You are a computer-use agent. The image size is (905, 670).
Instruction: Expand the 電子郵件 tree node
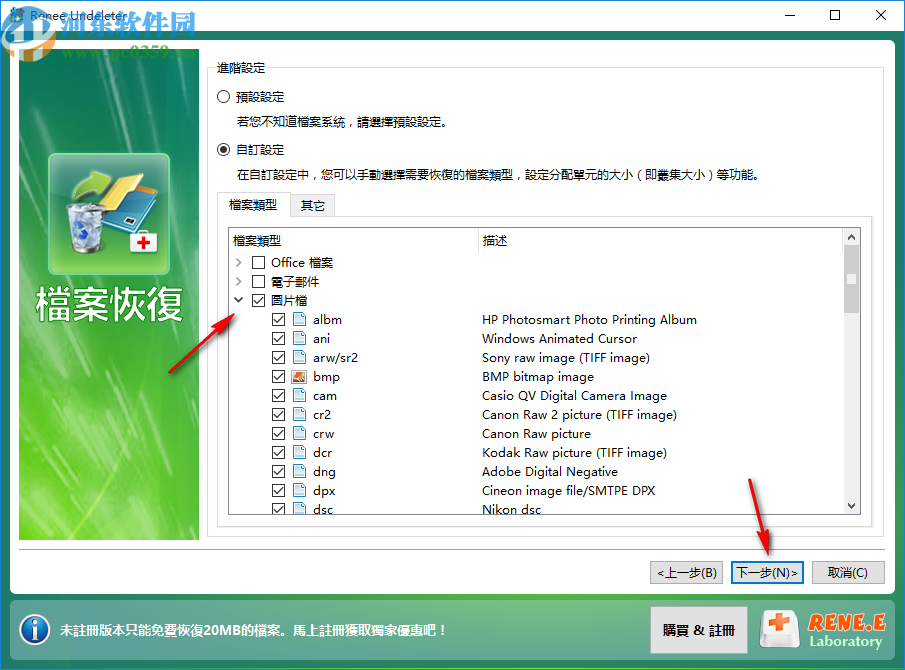239,282
